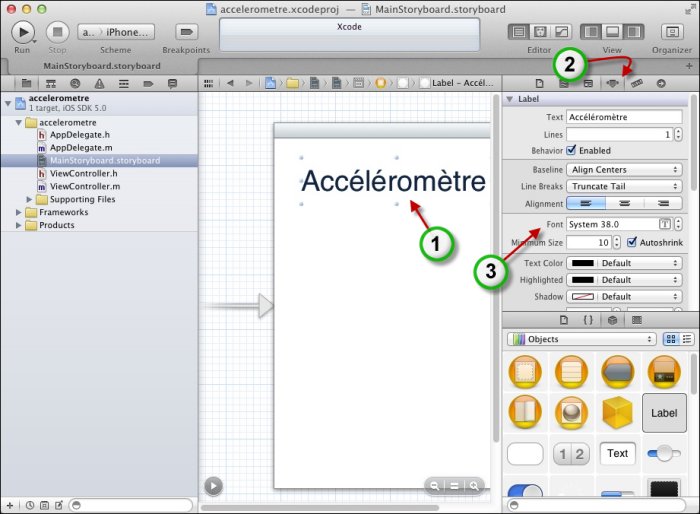This screenshot has height=514, width=700.
Task: Open the Highlighted color dropdown
Action: pos(624,280)
